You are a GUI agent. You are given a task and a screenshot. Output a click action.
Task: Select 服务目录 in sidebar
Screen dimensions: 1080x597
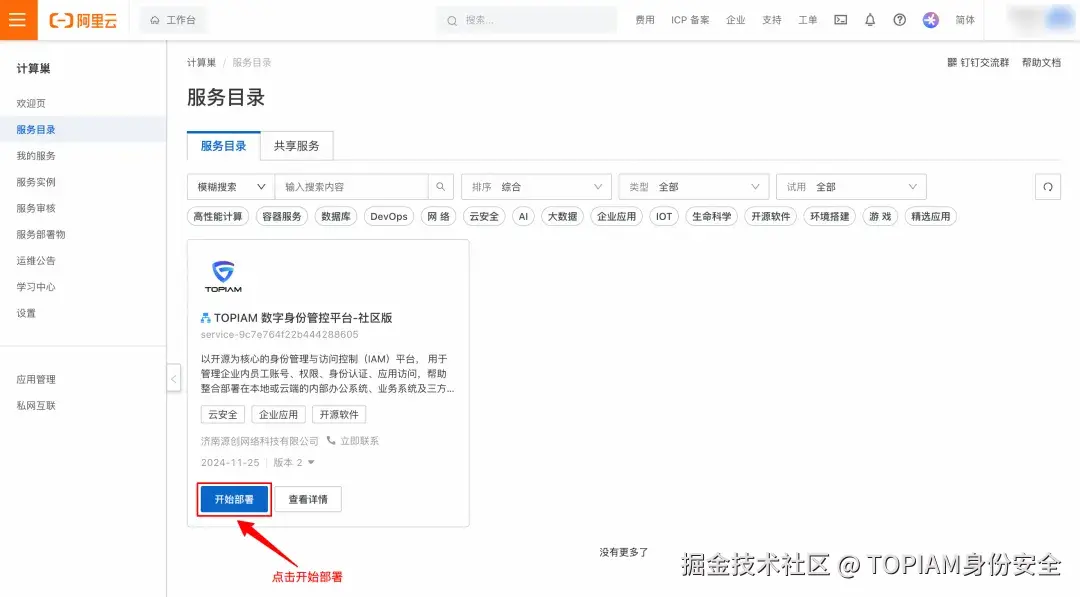[83, 129]
